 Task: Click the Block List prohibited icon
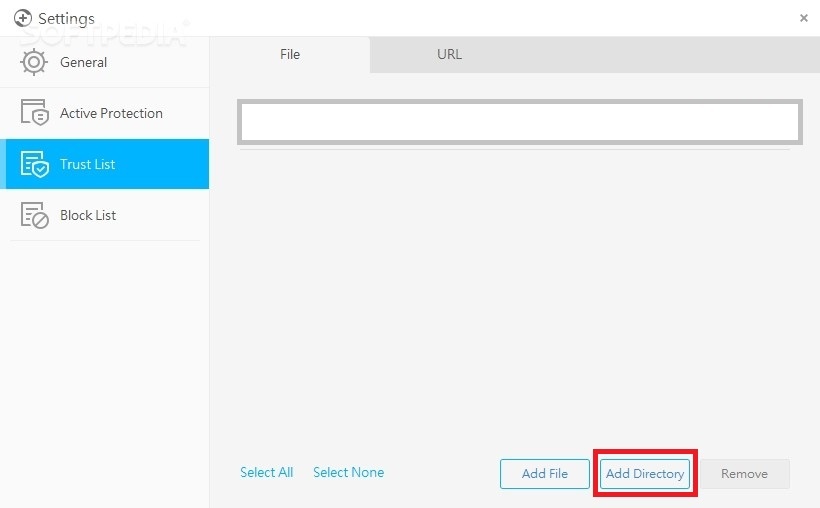pos(35,215)
